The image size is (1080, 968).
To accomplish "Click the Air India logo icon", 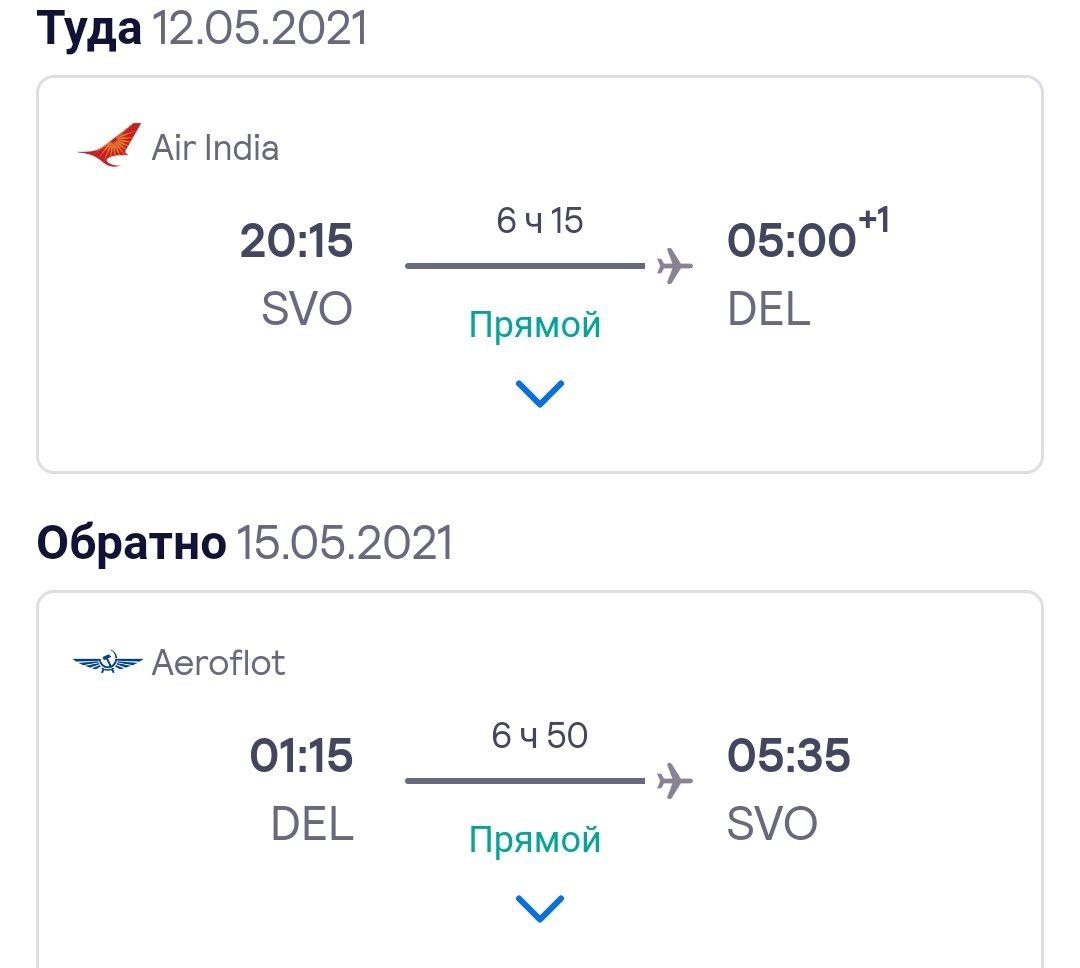I will pos(110,146).
